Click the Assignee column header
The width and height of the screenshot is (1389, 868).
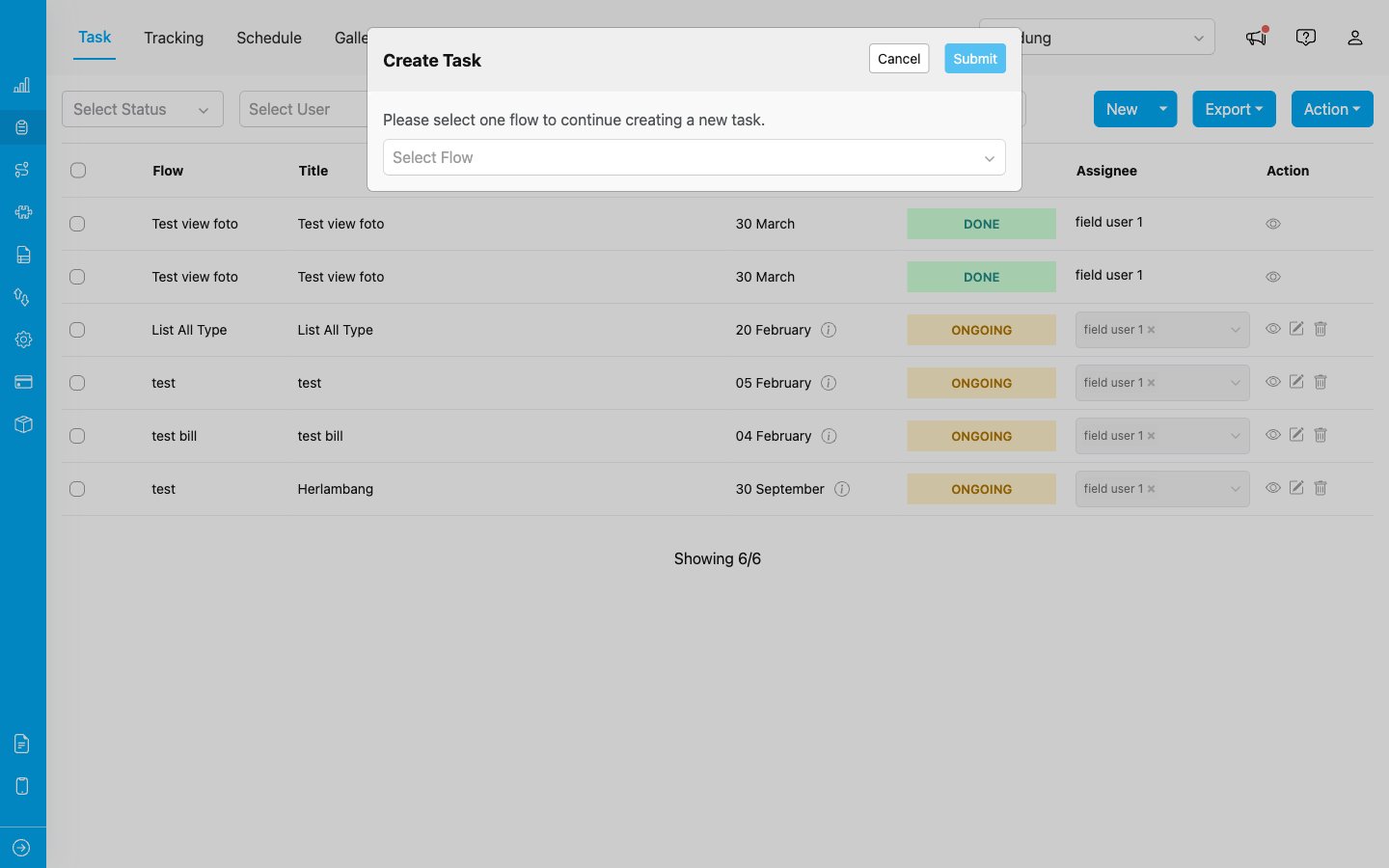1106,171
